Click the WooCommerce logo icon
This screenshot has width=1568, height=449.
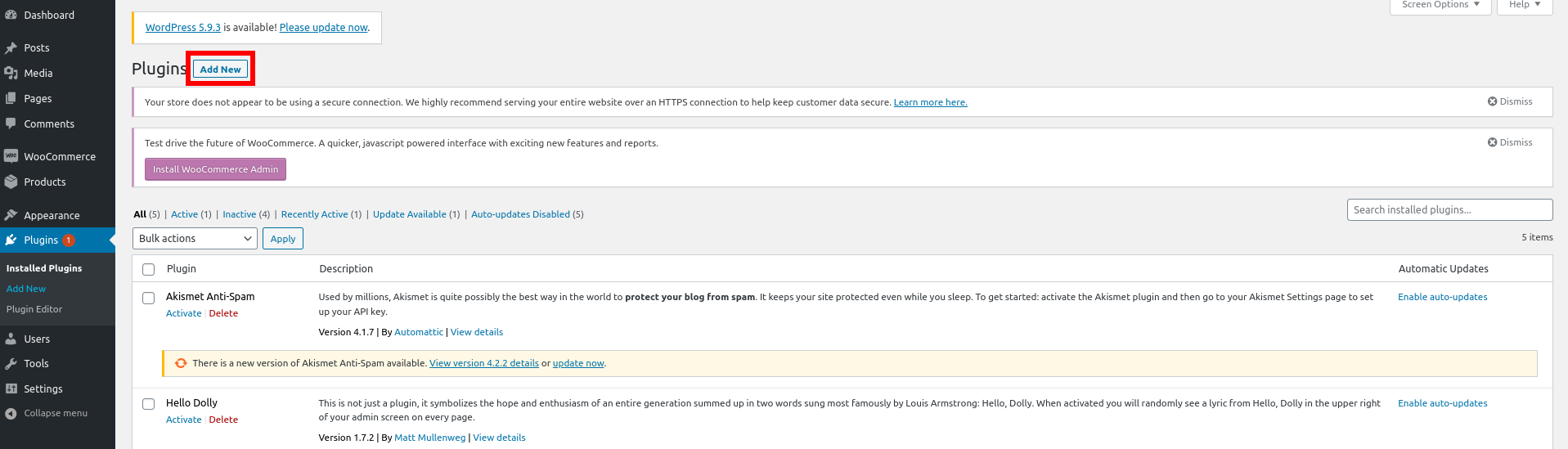[x=11, y=156]
